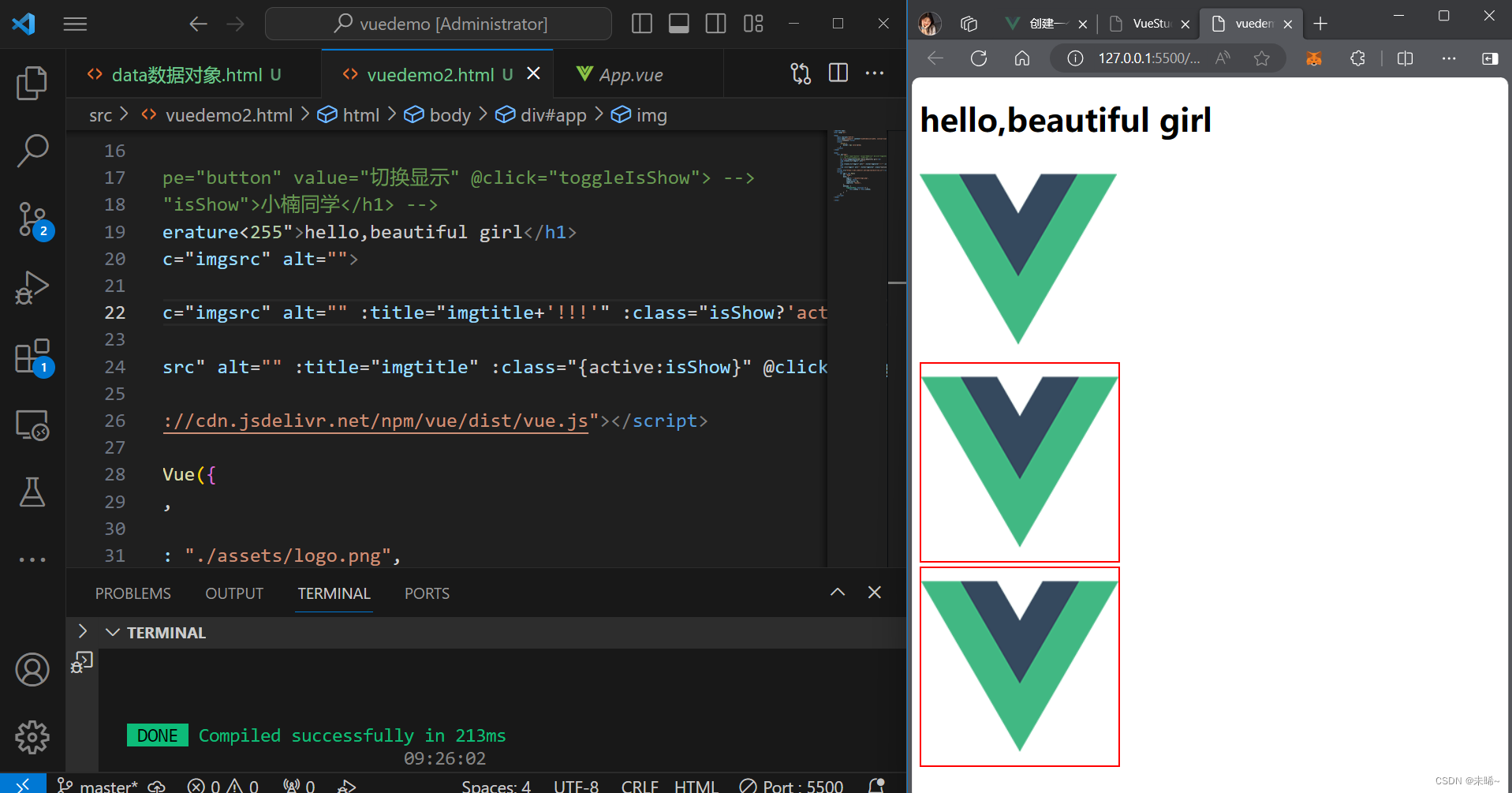Publish to cloud icon in status bar

(157, 786)
